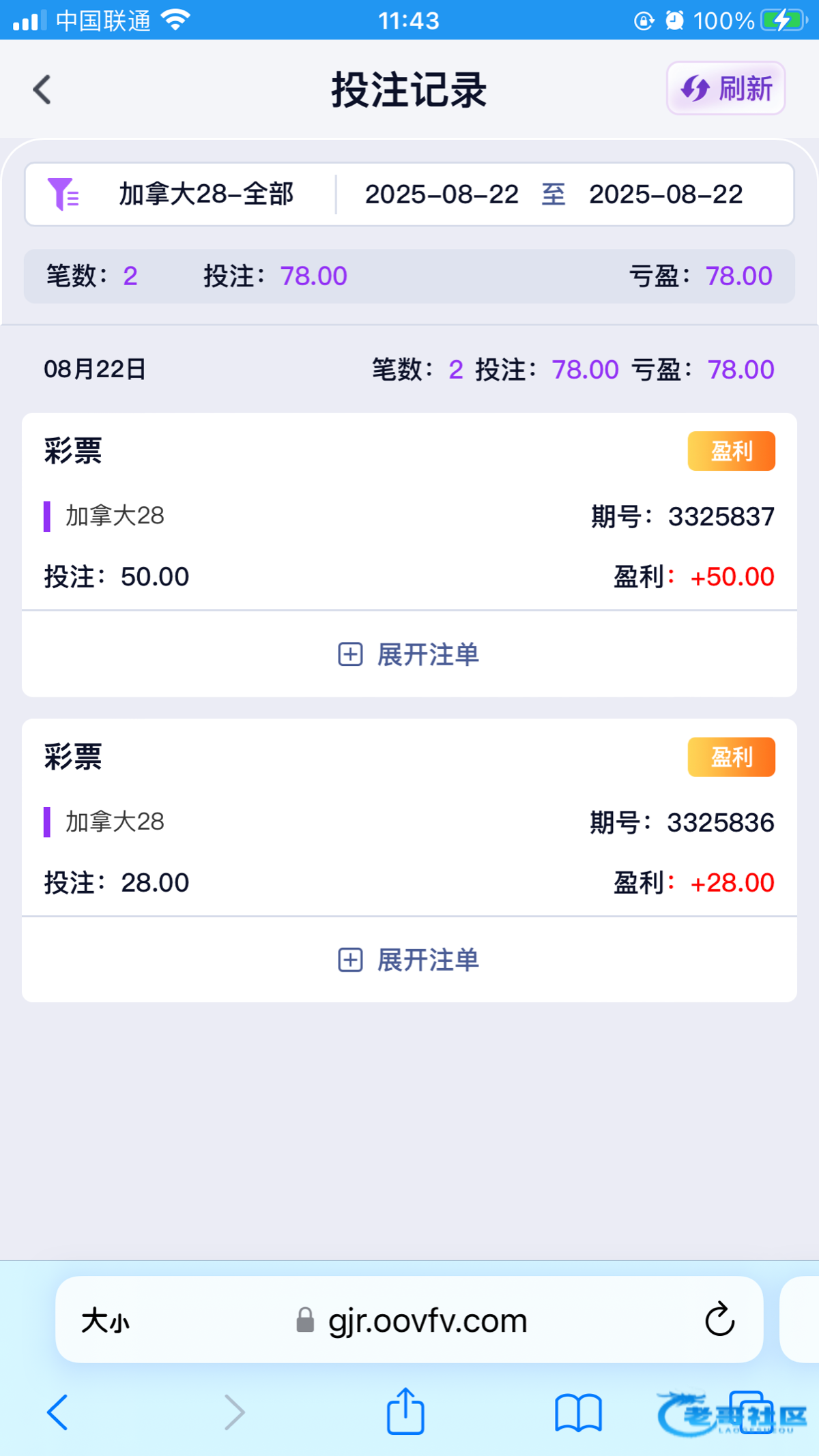Click the purple filter funnel icon

click(x=62, y=194)
